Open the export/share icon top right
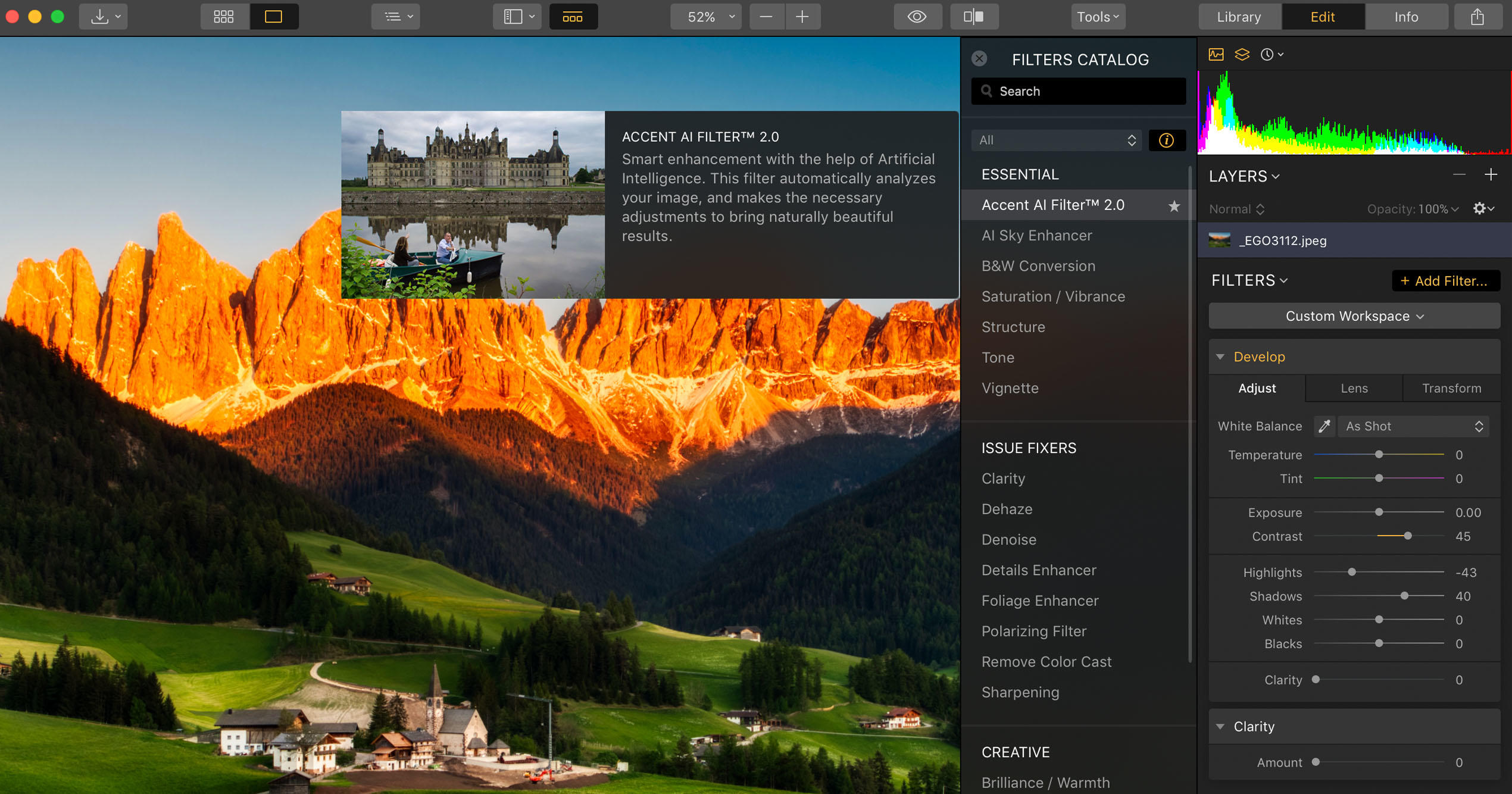The width and height of the screenshot is (1512, 794). click(1478, 16)
